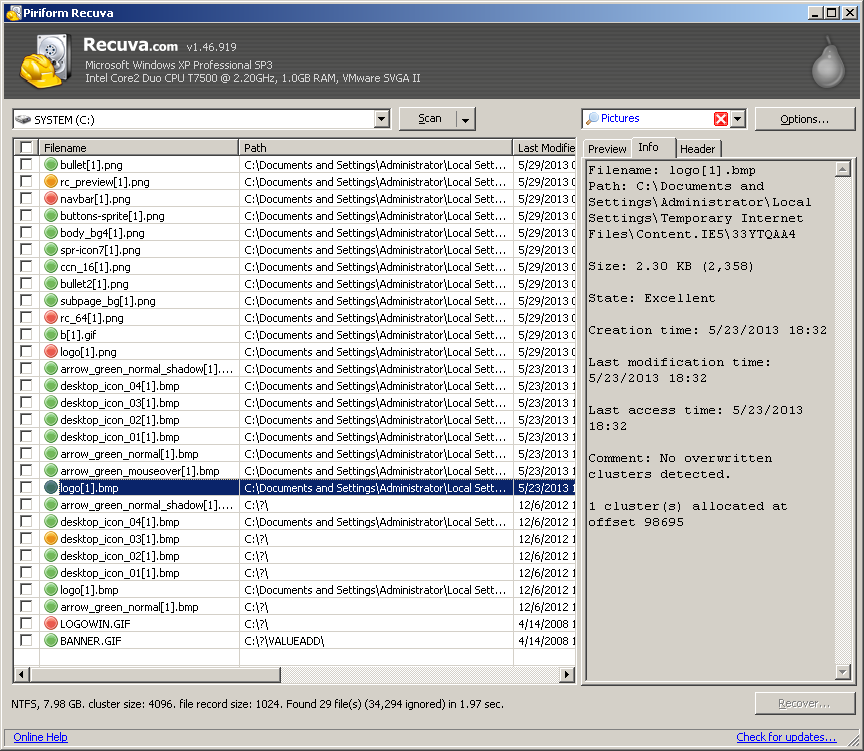Click the Info panel scroll down arrow
The image size is (864, 751).
coord(843,672)
